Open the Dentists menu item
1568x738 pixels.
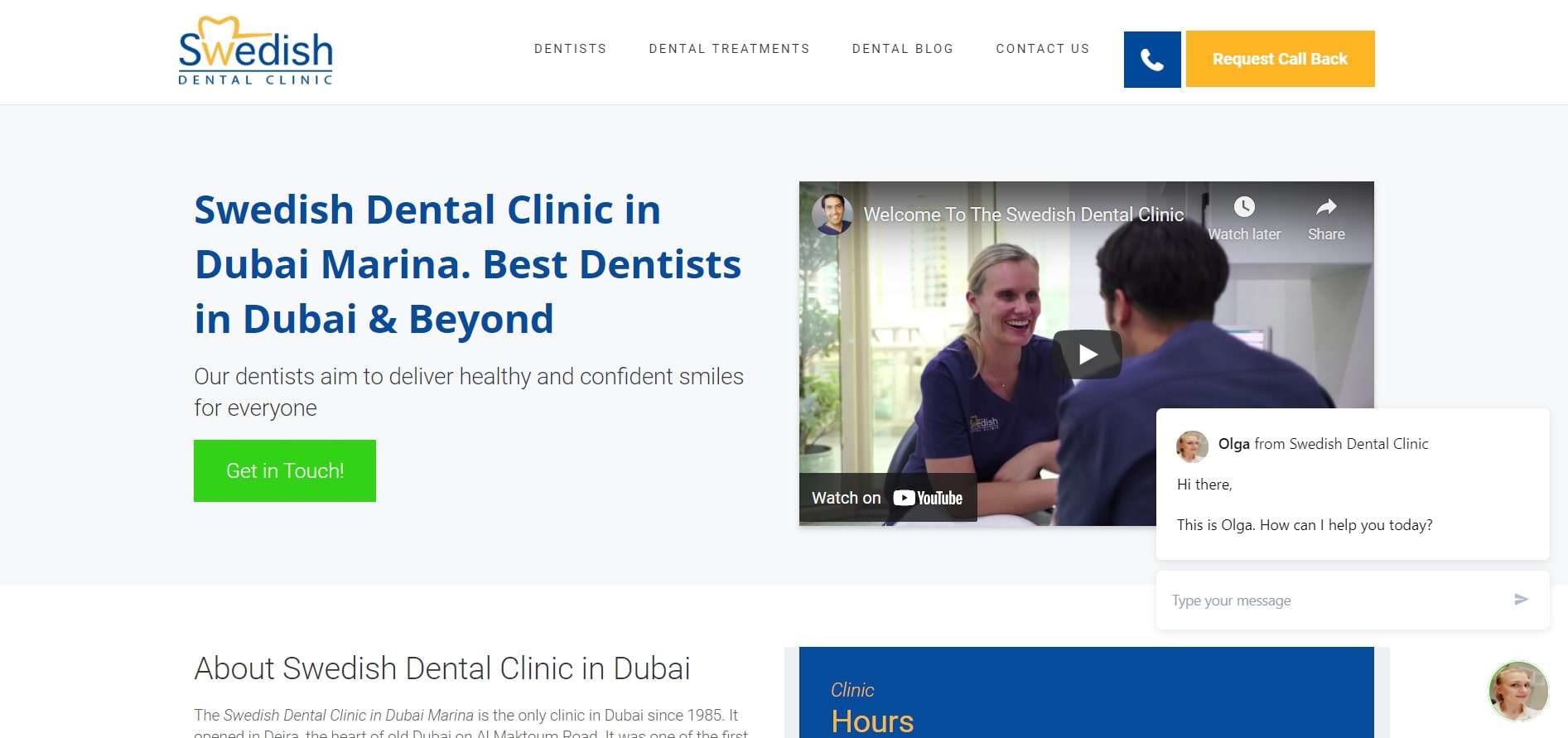point(571,49)
